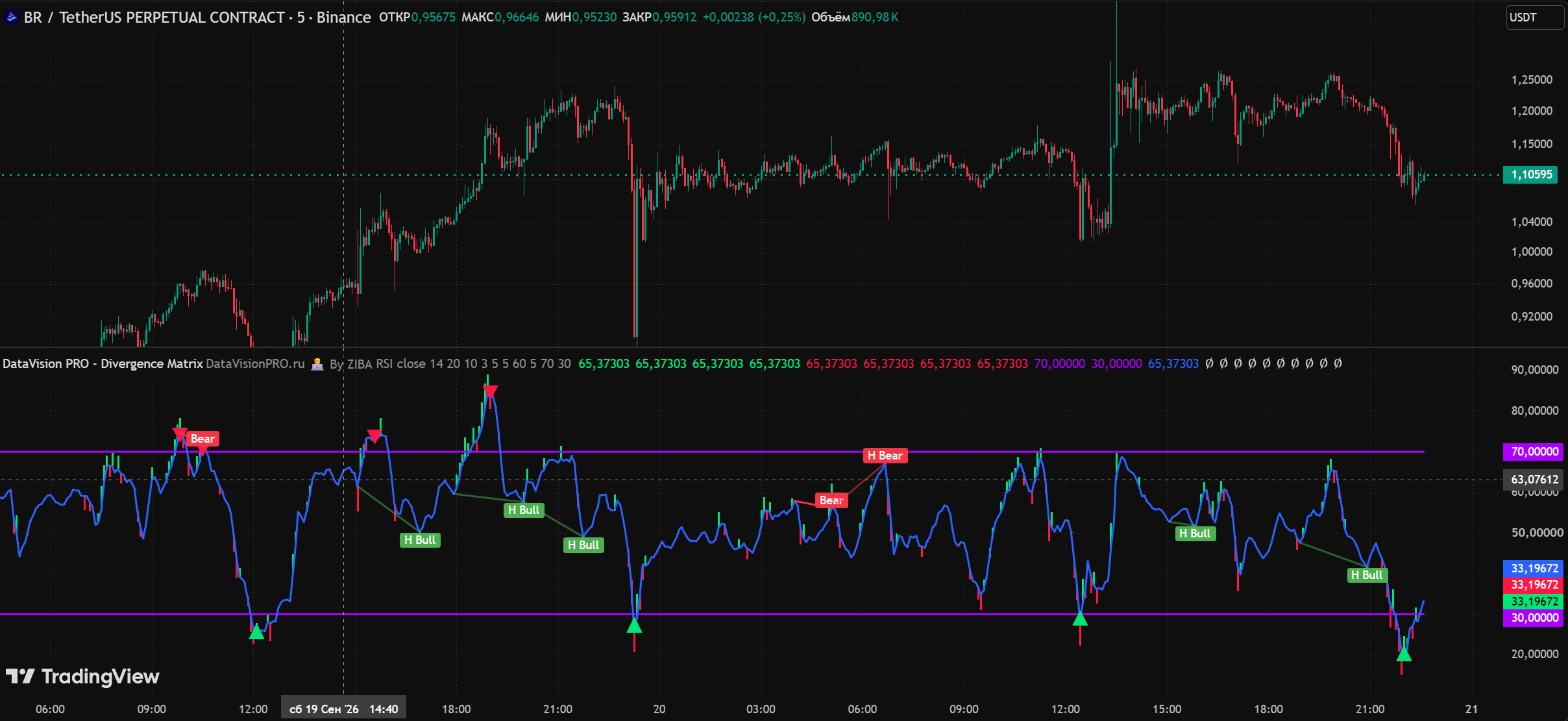Click the DataVisionPRO.ru text in the indicator legend
Image resolution: width=1568 pixels, height=721 pixels.
click(255, 363)
